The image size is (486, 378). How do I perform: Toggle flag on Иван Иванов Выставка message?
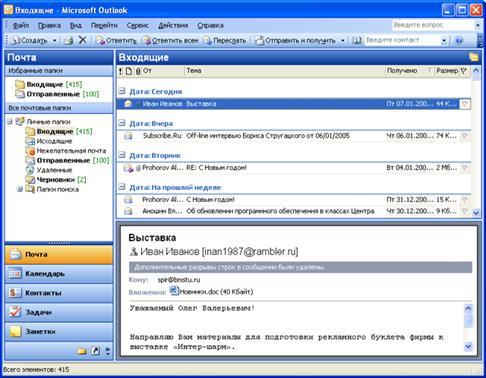(465, 104)
